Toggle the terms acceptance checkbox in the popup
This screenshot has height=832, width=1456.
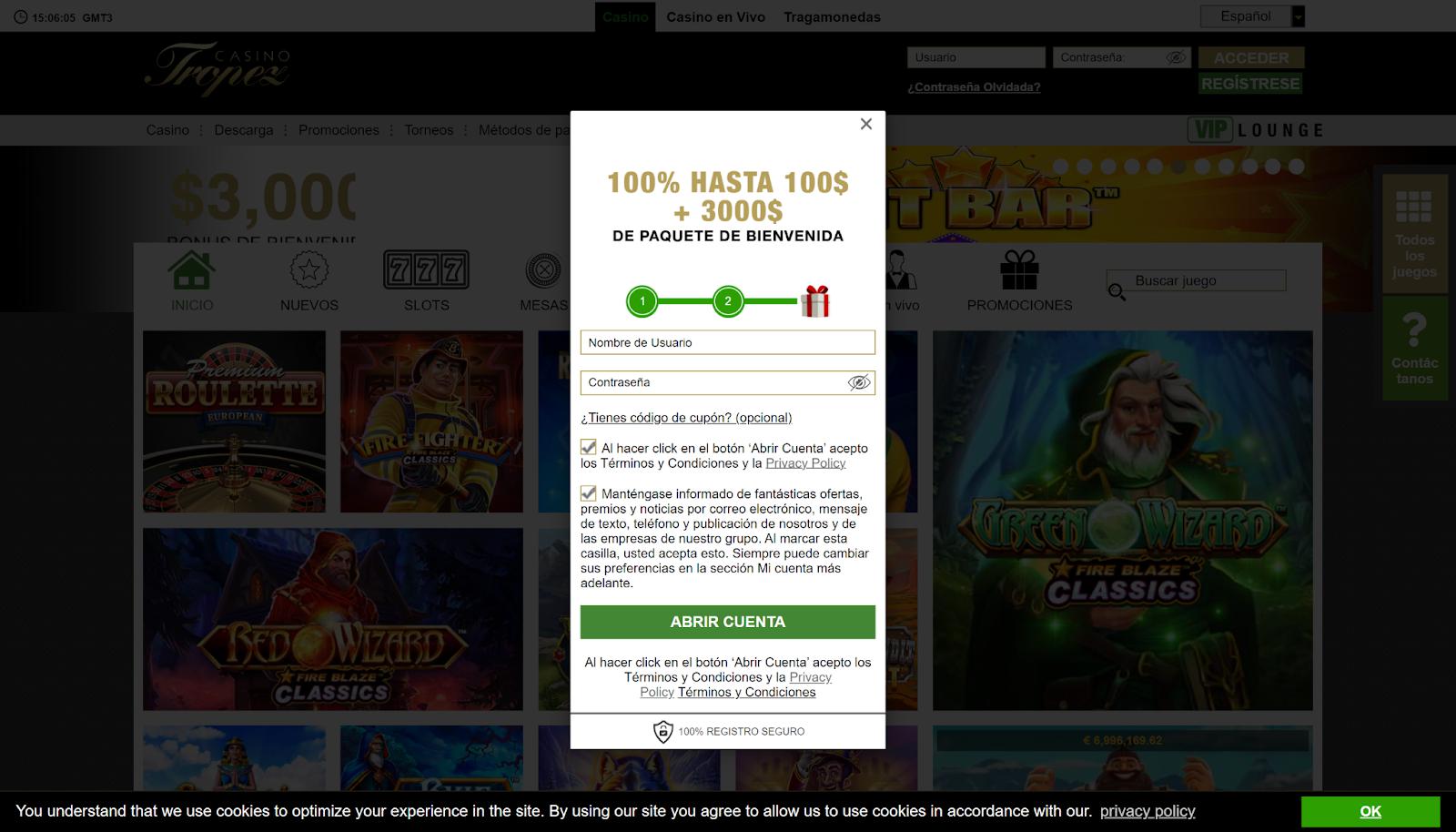tap(589, 447)
